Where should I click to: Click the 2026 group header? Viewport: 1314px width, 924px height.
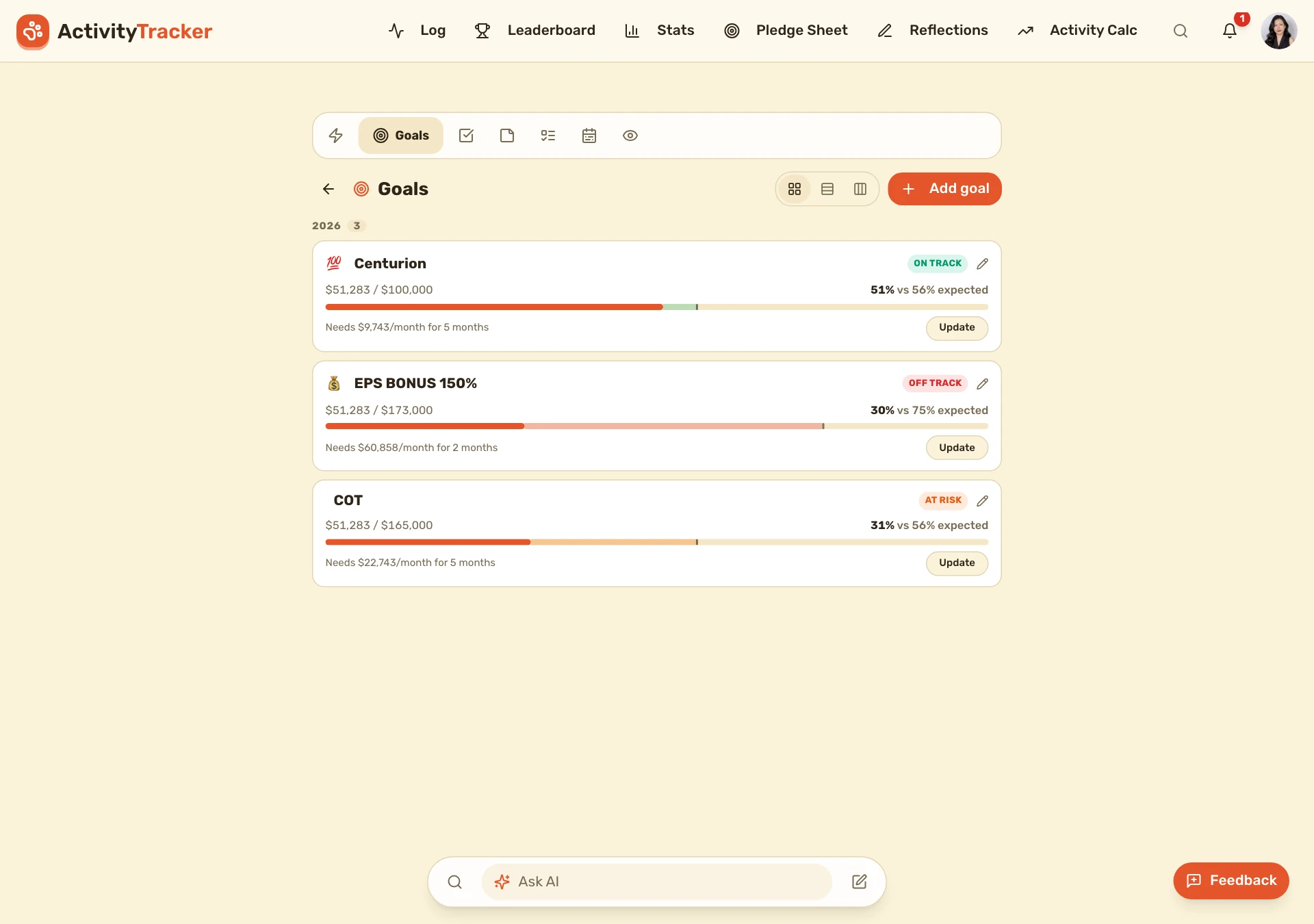(339, 226)
